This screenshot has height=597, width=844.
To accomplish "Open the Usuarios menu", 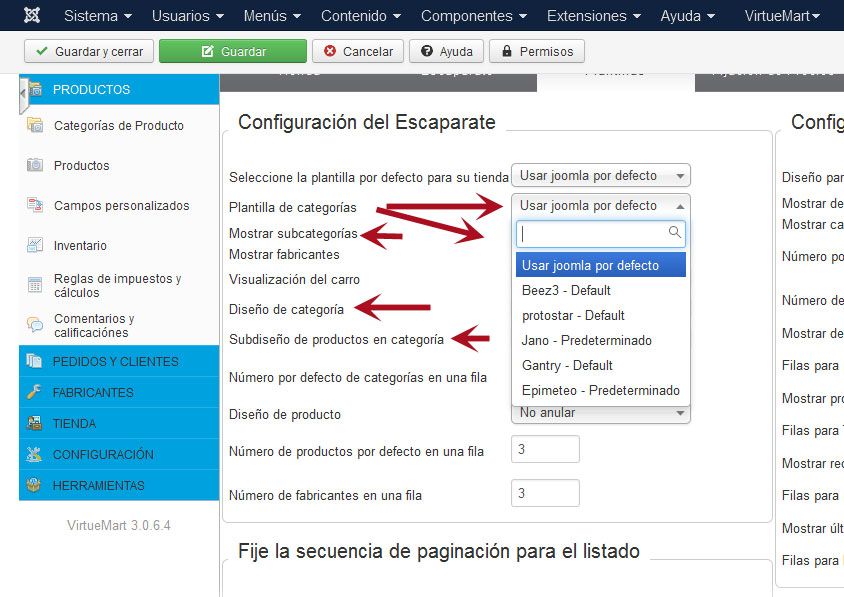I will tap(187, 16).
